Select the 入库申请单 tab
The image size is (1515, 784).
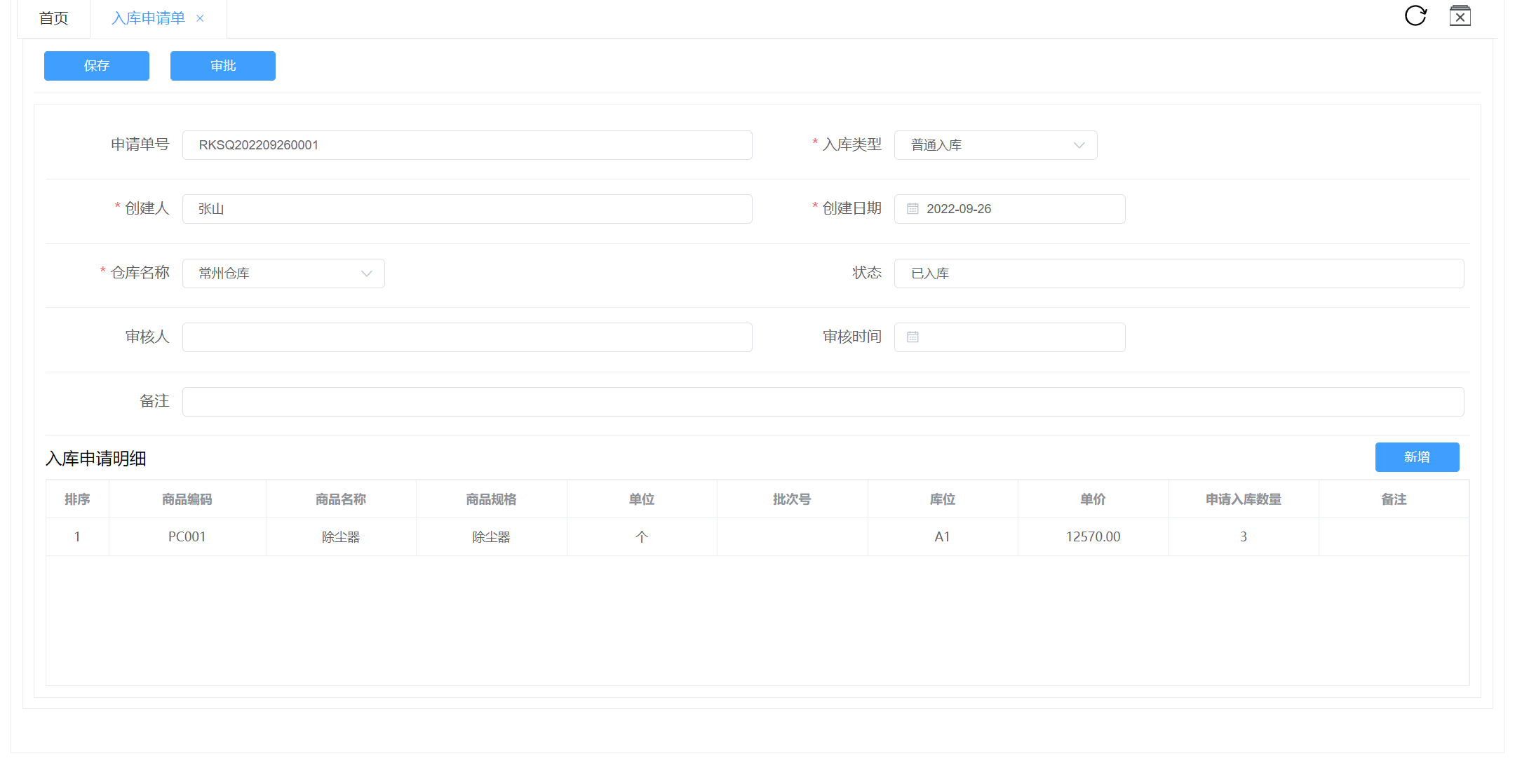(x=148, y=19)
